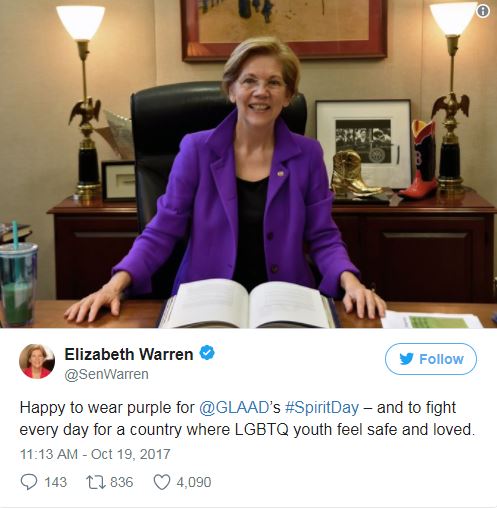497x509 pixels.
Task: Visit the @SenWarren handle
Action: [x=106, y=374]
